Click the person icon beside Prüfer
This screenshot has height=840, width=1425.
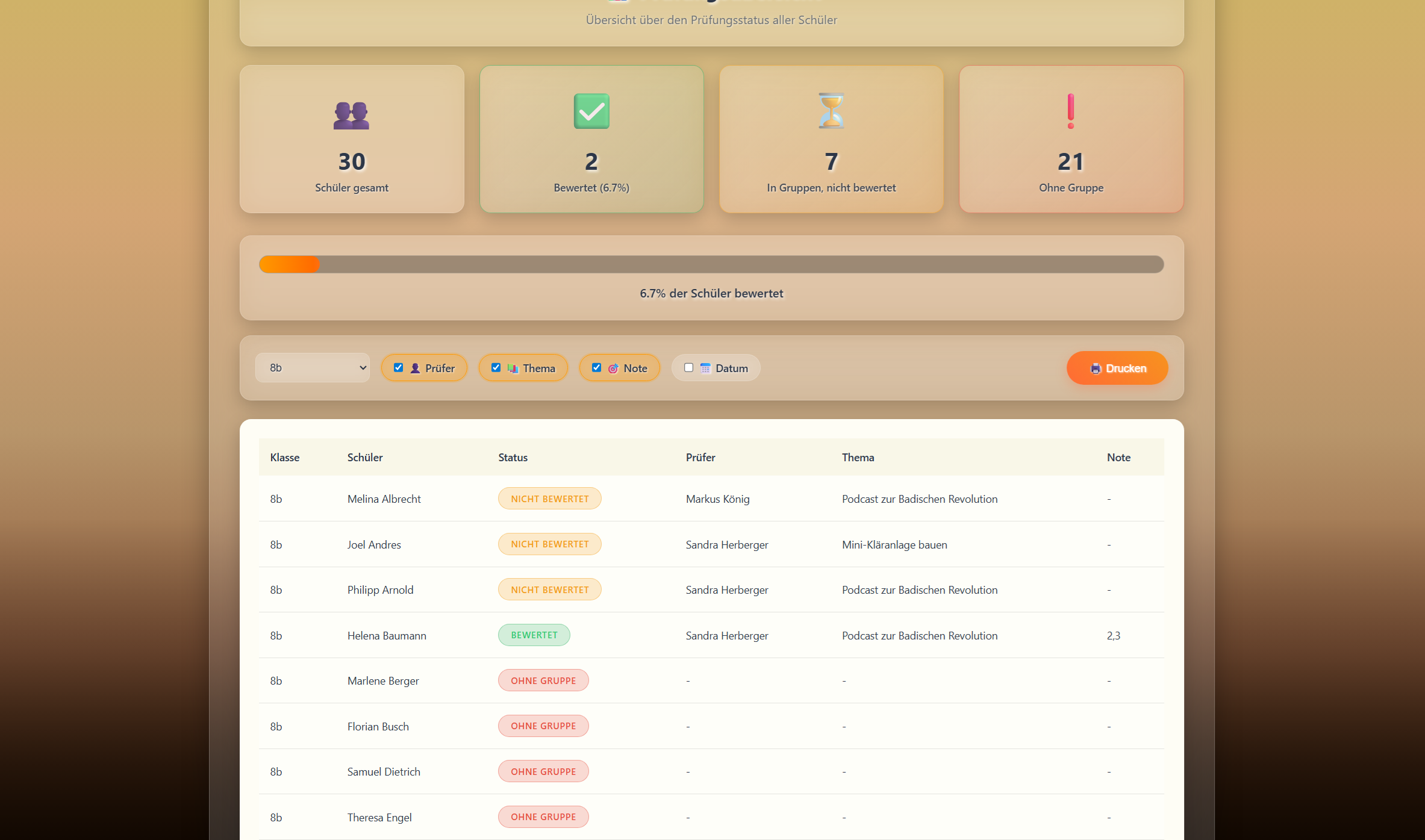(415, 369)
